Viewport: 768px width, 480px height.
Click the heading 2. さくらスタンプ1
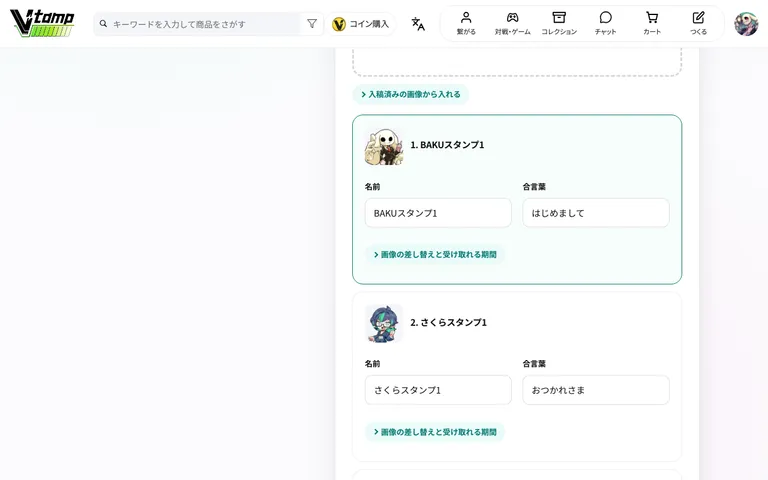(449, 322)
